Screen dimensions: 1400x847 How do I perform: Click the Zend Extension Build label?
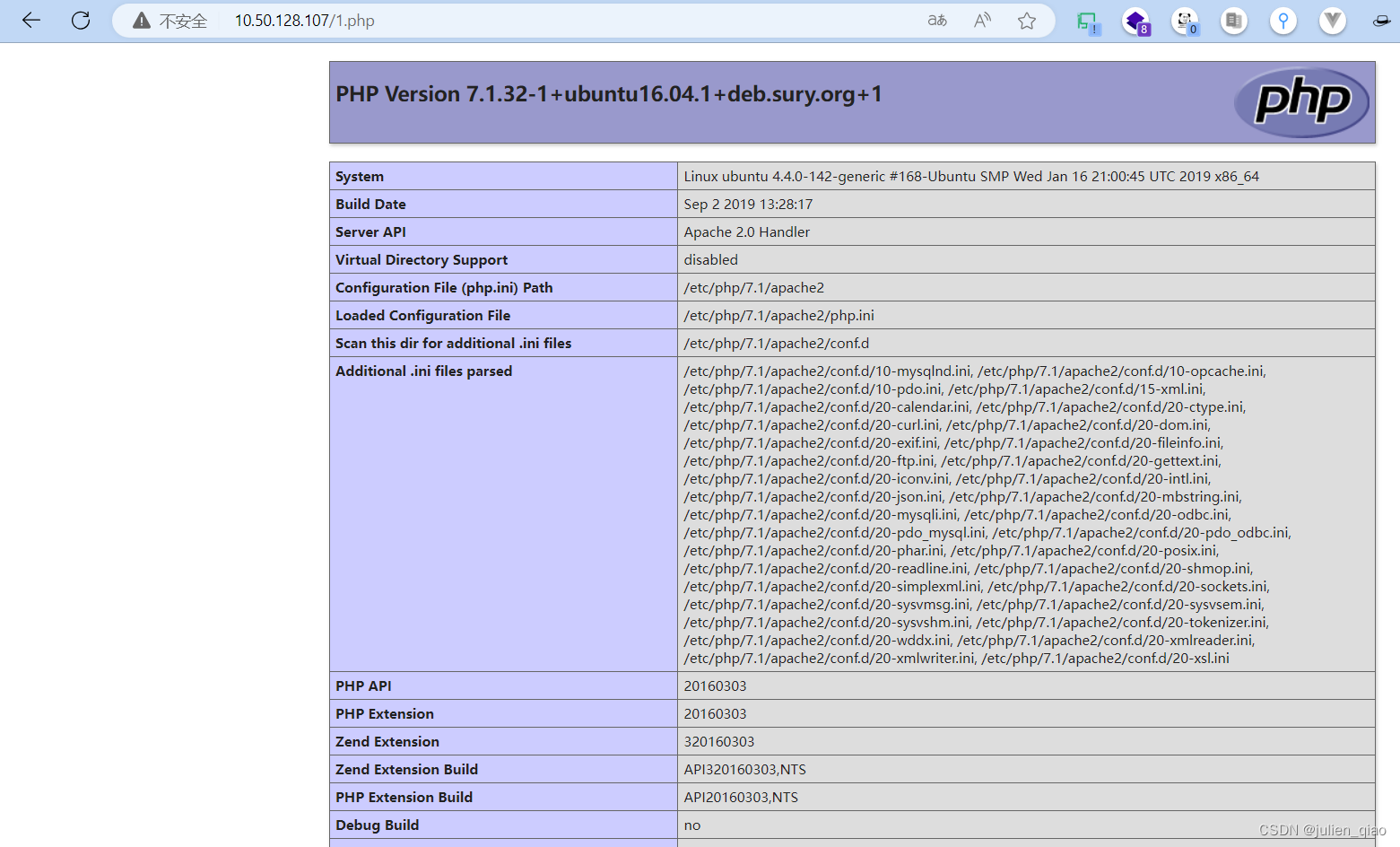coord(406,770)
